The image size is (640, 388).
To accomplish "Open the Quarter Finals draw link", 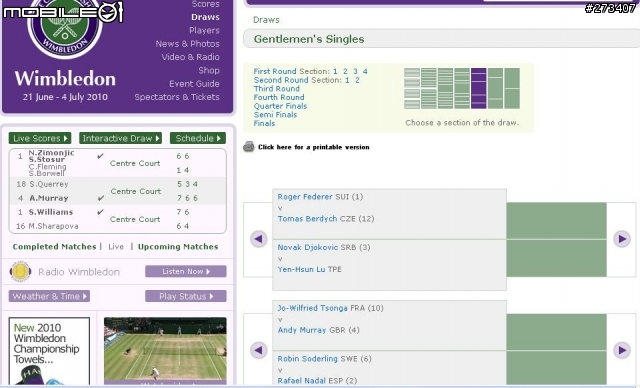I will point(280,106).
